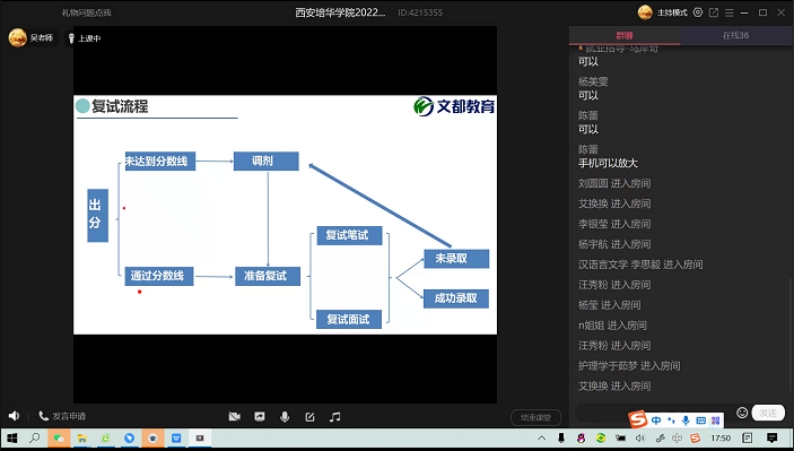794x451 pixels.
Task: Click the music note icon
Action: click(x=335, y=416)
